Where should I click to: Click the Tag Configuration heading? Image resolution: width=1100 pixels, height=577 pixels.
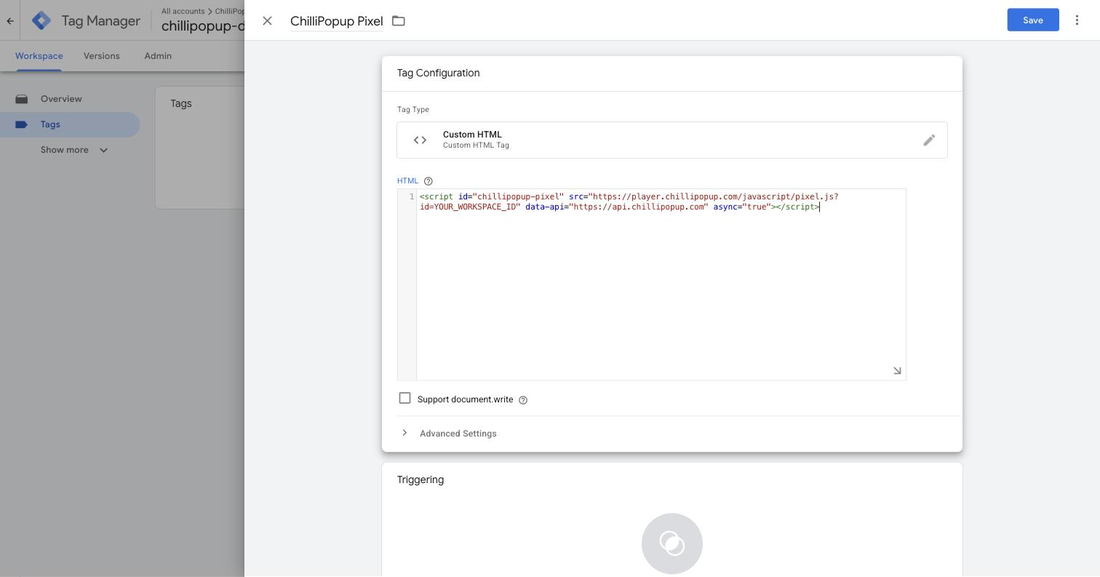click(x=438, y=73)
